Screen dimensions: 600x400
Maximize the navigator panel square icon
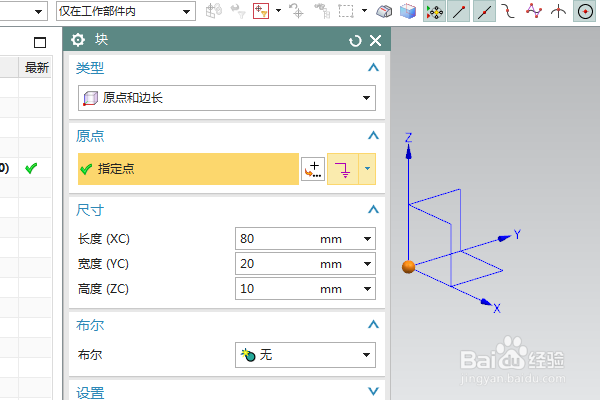40,42
